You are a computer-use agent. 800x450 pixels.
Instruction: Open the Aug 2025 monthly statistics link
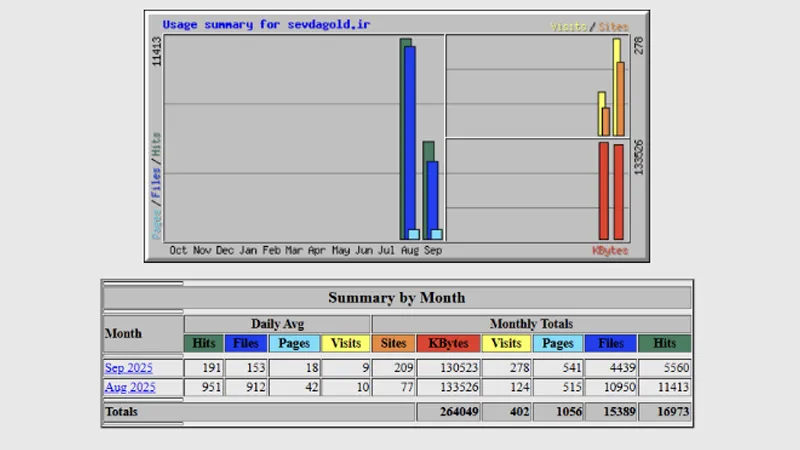129,387
